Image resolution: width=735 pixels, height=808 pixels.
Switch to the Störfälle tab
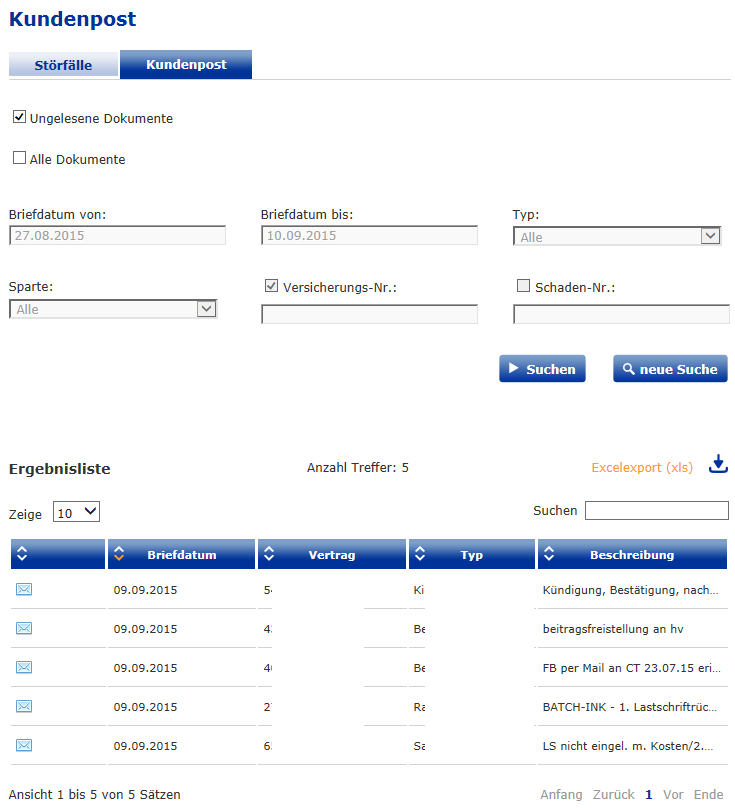pos(63,65)
